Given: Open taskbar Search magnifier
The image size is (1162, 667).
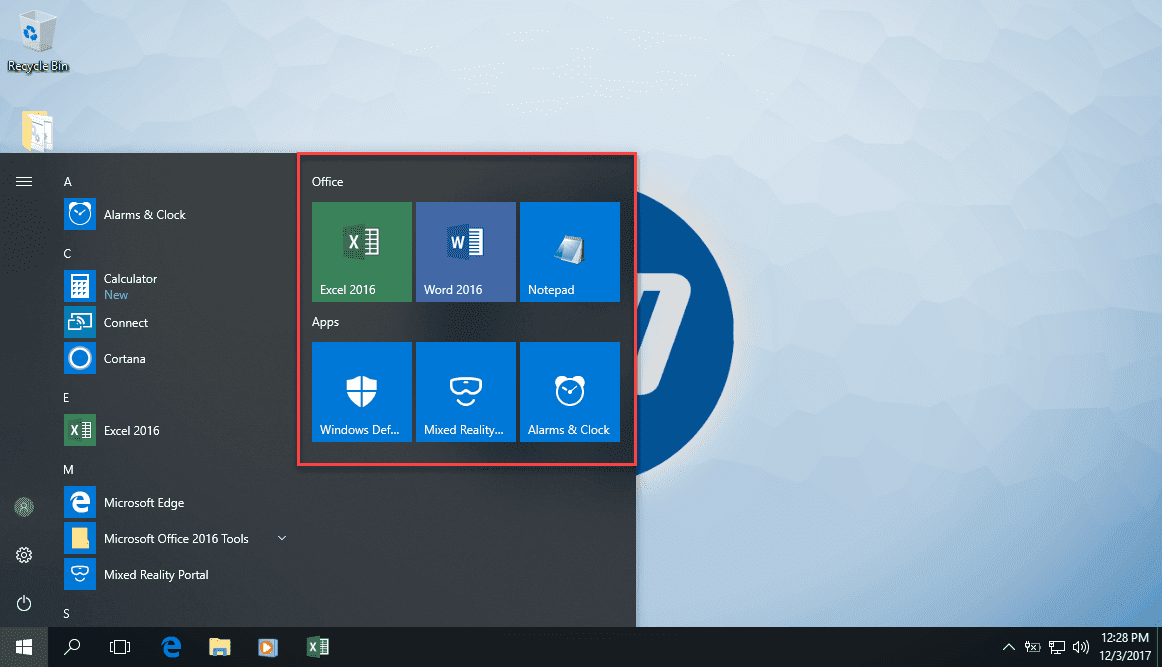Looking at the screenshot, I should pyautogui.click(x=72, y=647).
